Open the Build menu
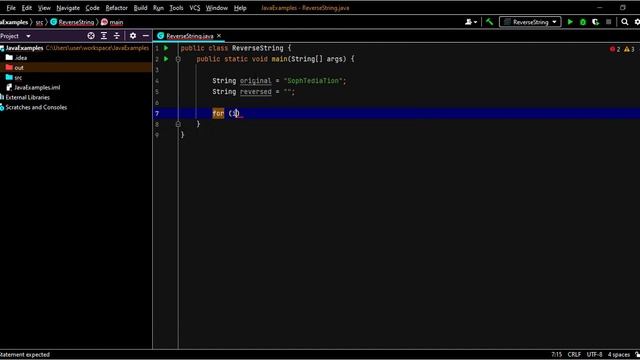The height and width of the screenshot is (360, 640). 140,8
